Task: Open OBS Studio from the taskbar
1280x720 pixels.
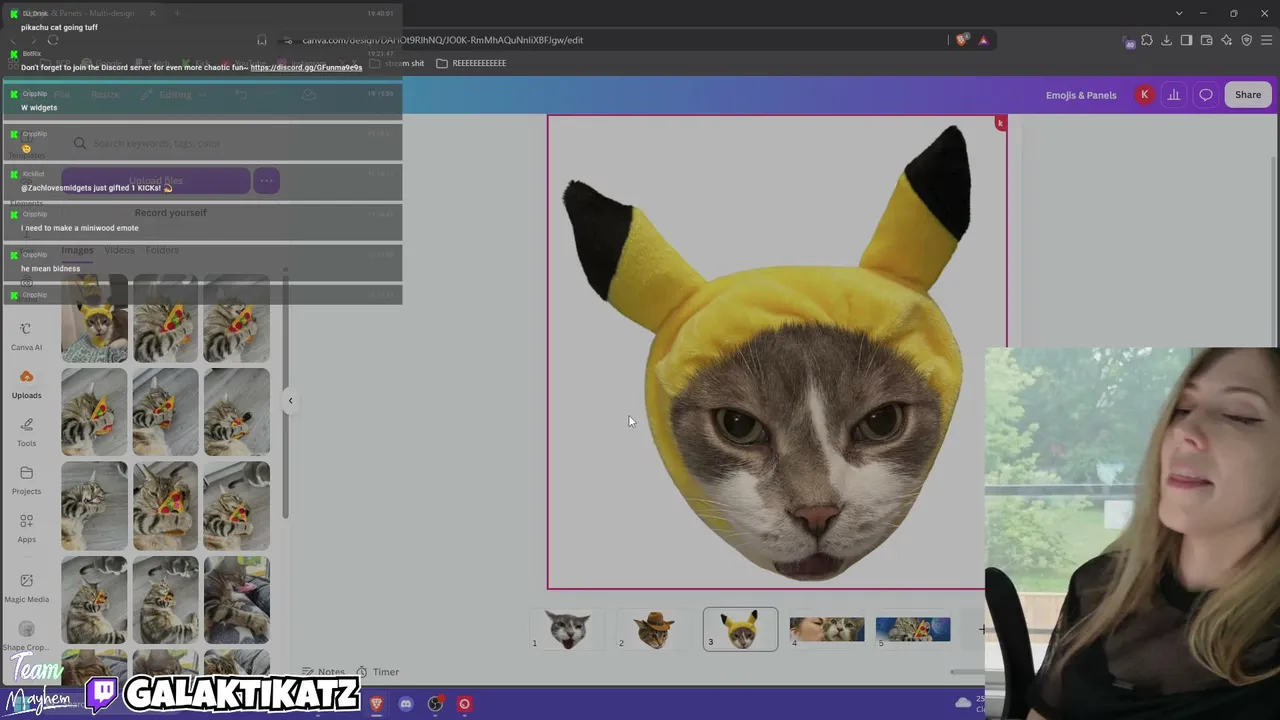Action: click(x=435, y=704)
